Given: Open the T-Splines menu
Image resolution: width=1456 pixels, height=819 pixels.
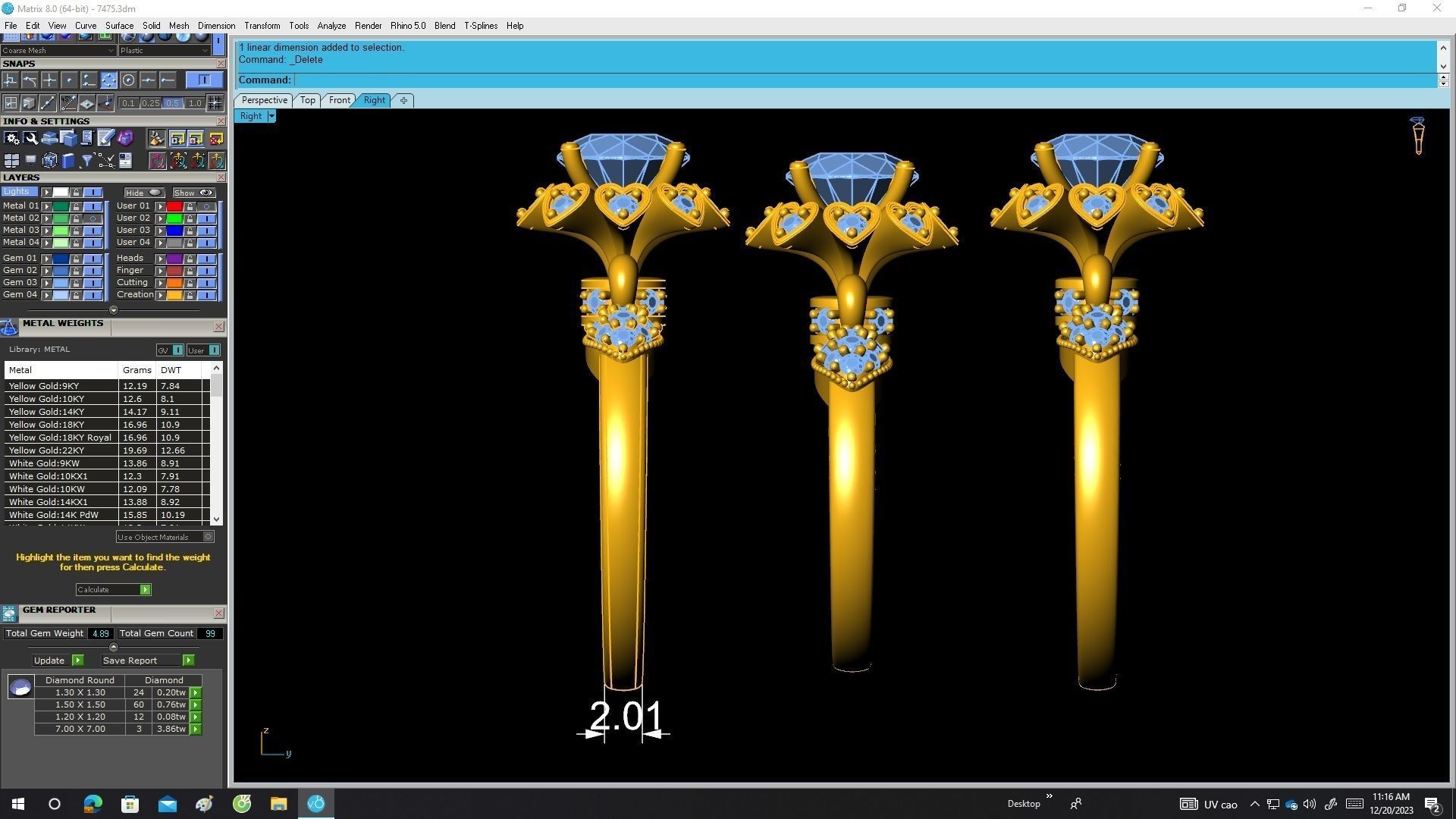Looking at the screenshot, I should (480, 26).
